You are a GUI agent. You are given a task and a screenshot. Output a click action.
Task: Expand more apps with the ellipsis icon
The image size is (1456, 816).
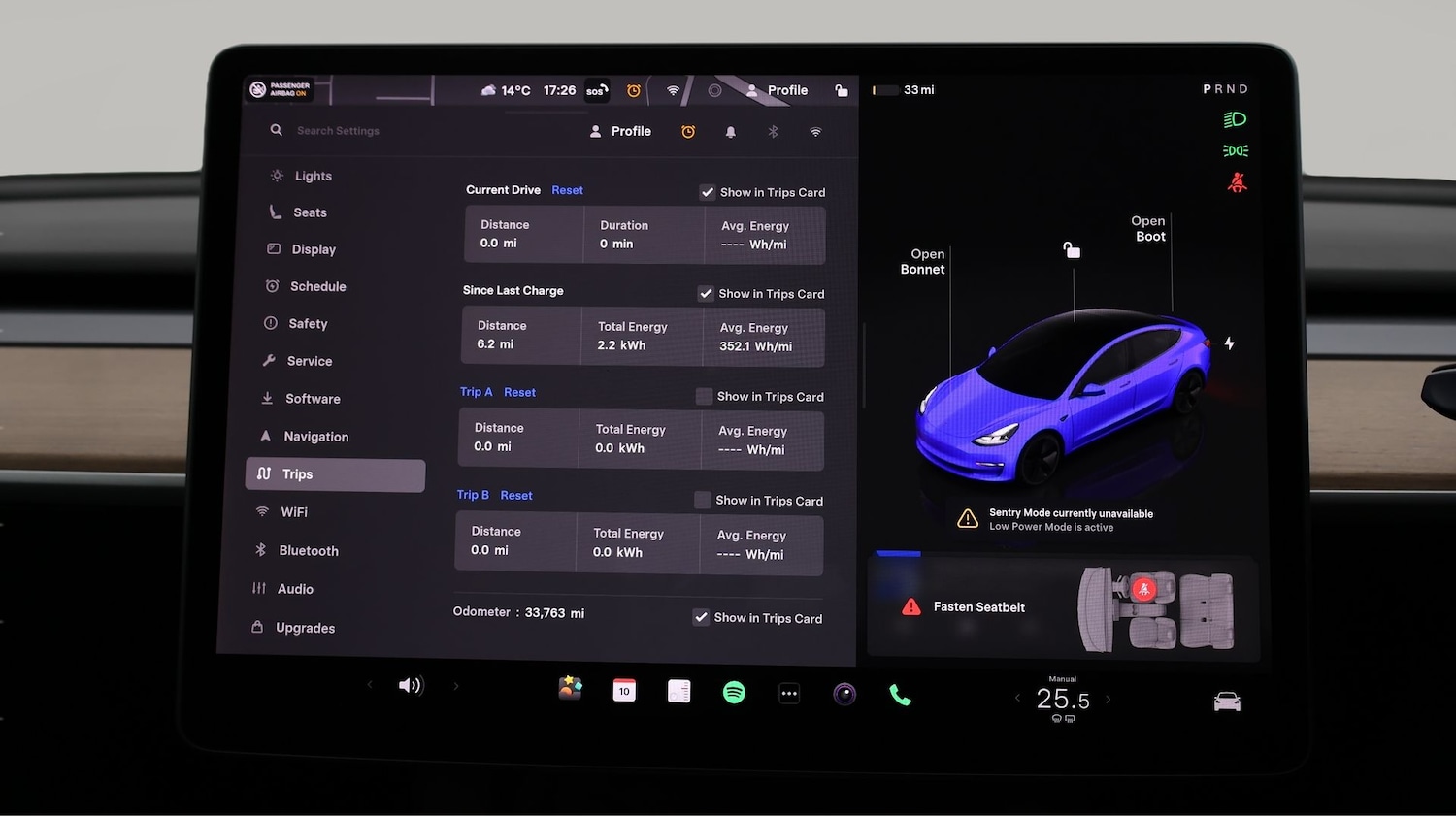(789, 692)
